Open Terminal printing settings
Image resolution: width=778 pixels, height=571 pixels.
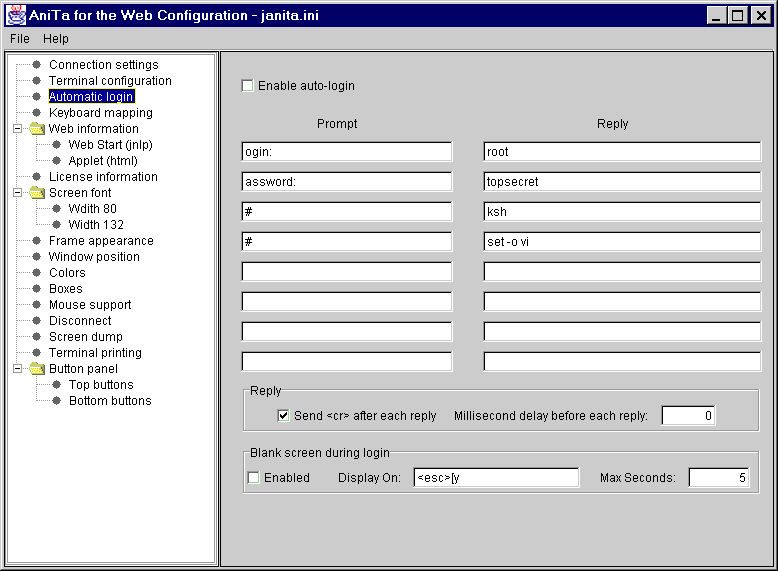tap(95, 353)
